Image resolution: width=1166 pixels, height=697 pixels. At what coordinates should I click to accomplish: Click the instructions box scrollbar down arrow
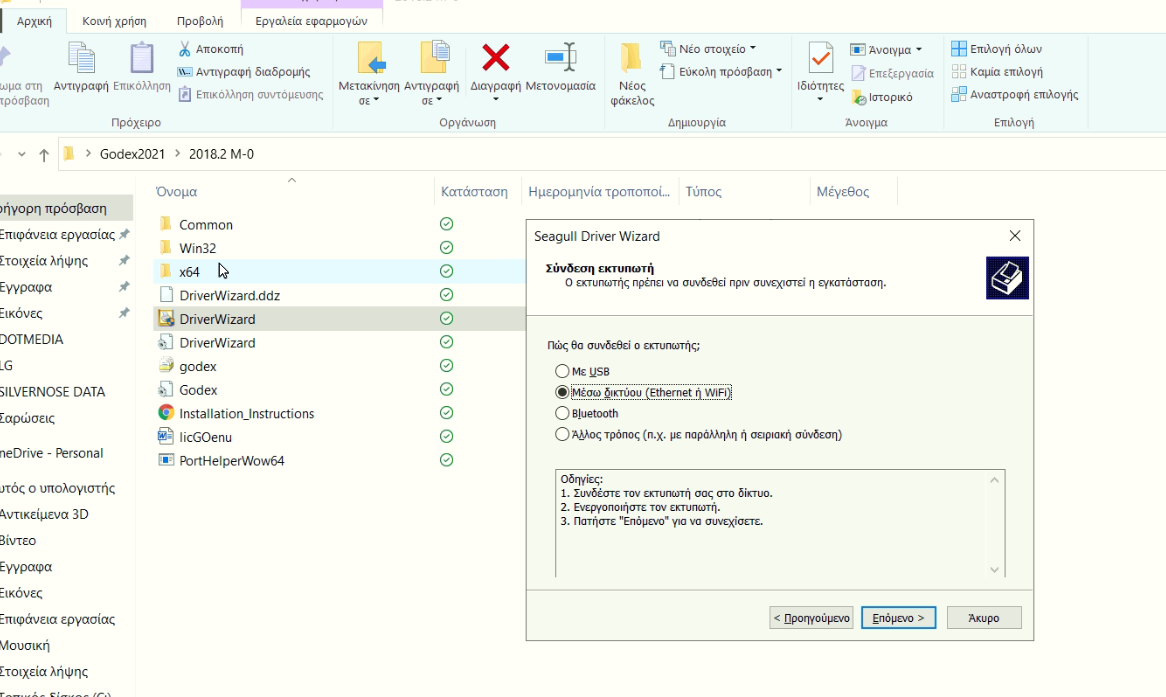pos(994,569)
